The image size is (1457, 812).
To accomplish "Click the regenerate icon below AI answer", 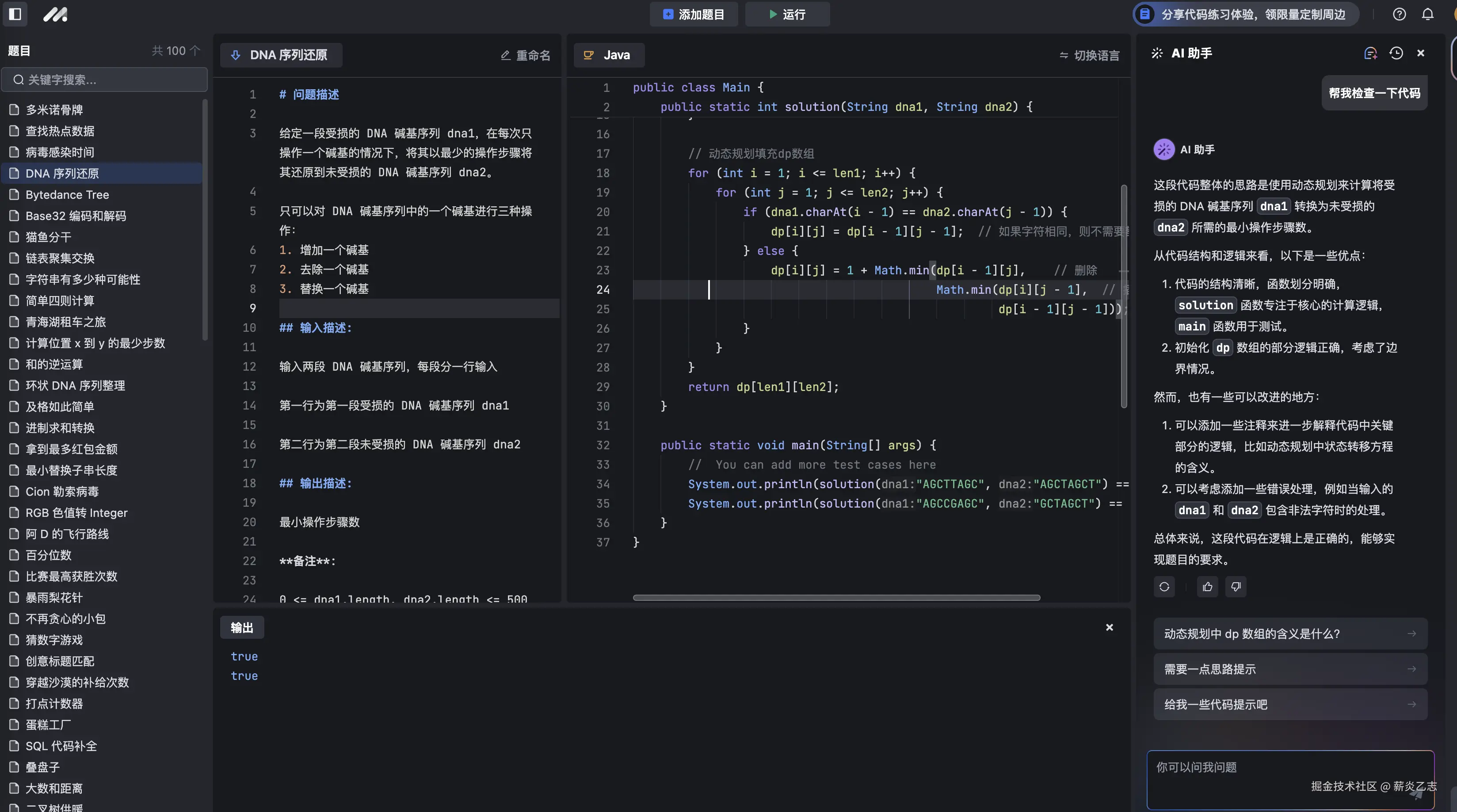I will [1163, 587].
